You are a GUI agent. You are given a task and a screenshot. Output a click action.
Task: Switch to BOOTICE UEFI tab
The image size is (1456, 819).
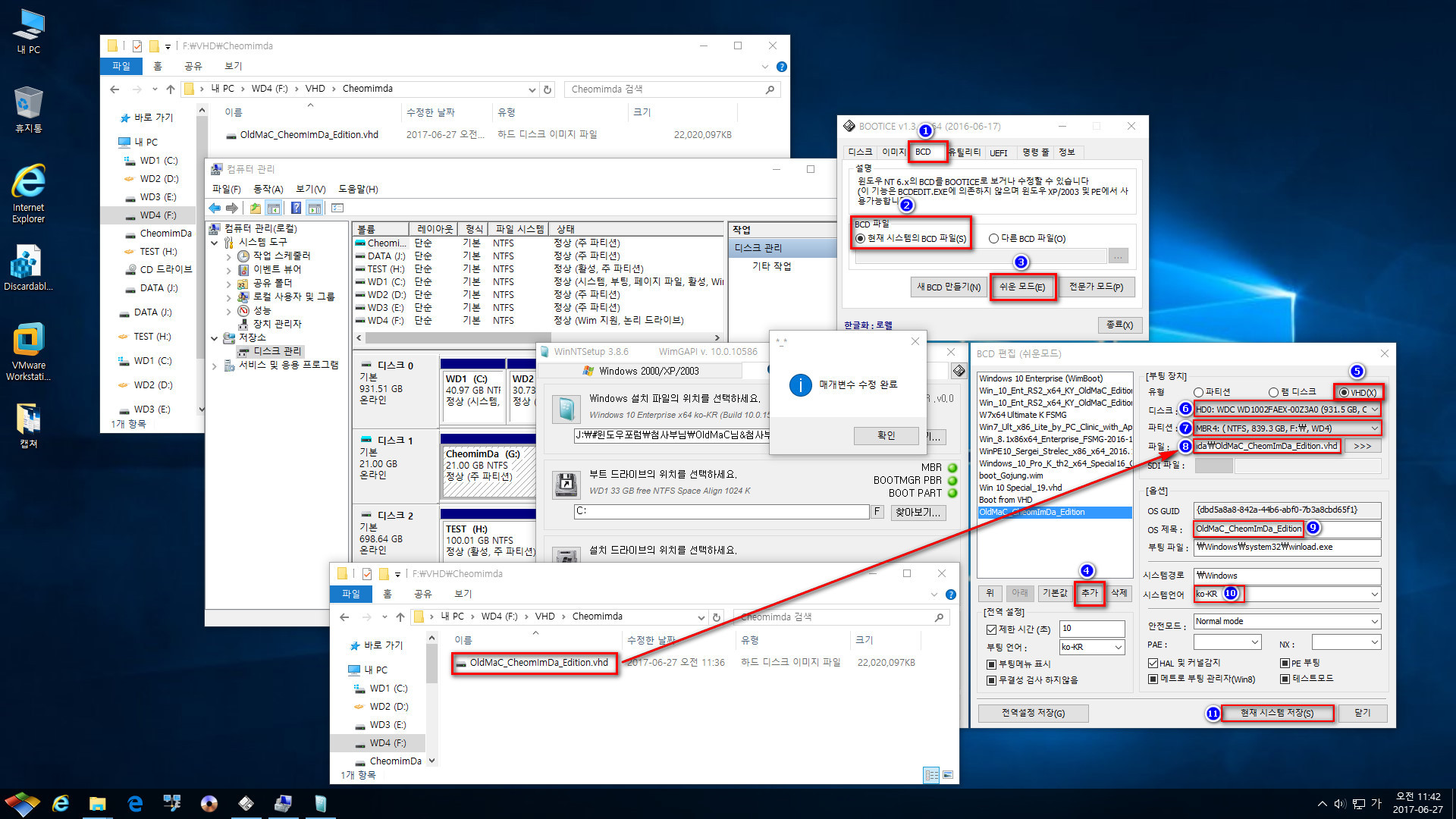[999, 152]
